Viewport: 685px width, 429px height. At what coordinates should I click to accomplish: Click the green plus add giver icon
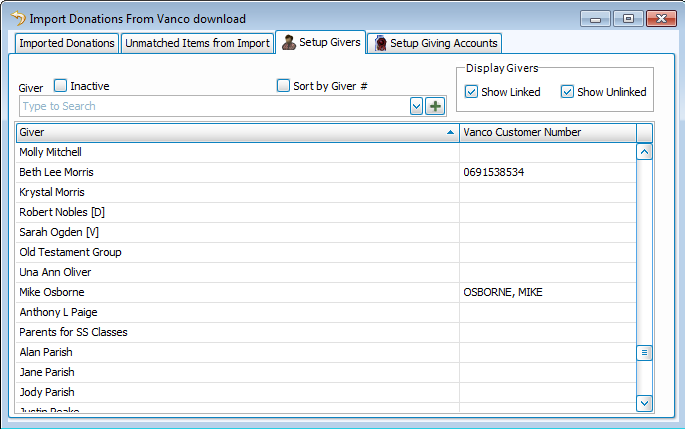click(435, 106)
